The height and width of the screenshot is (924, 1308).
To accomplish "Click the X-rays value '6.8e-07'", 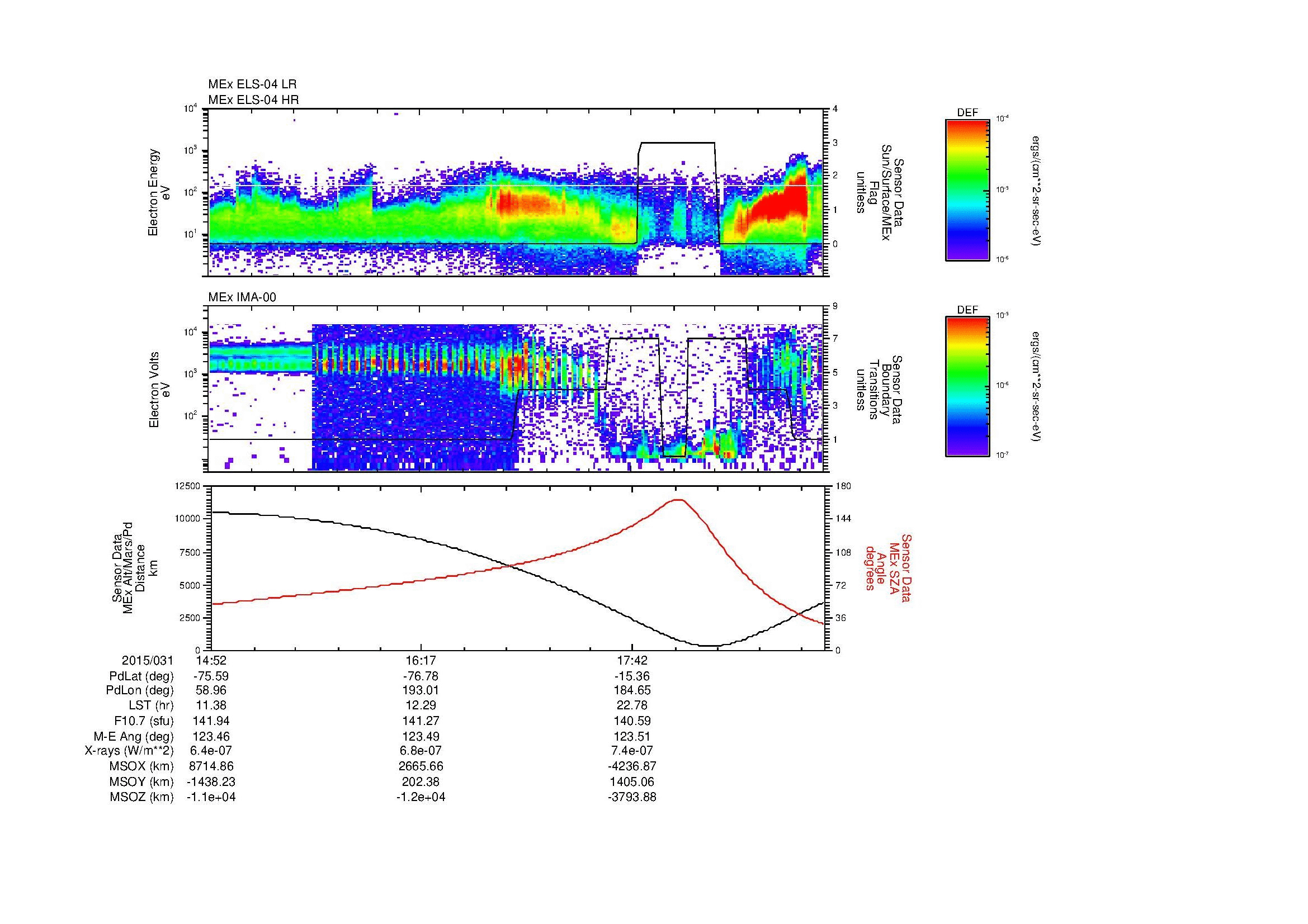I will [x=421, y=751].
